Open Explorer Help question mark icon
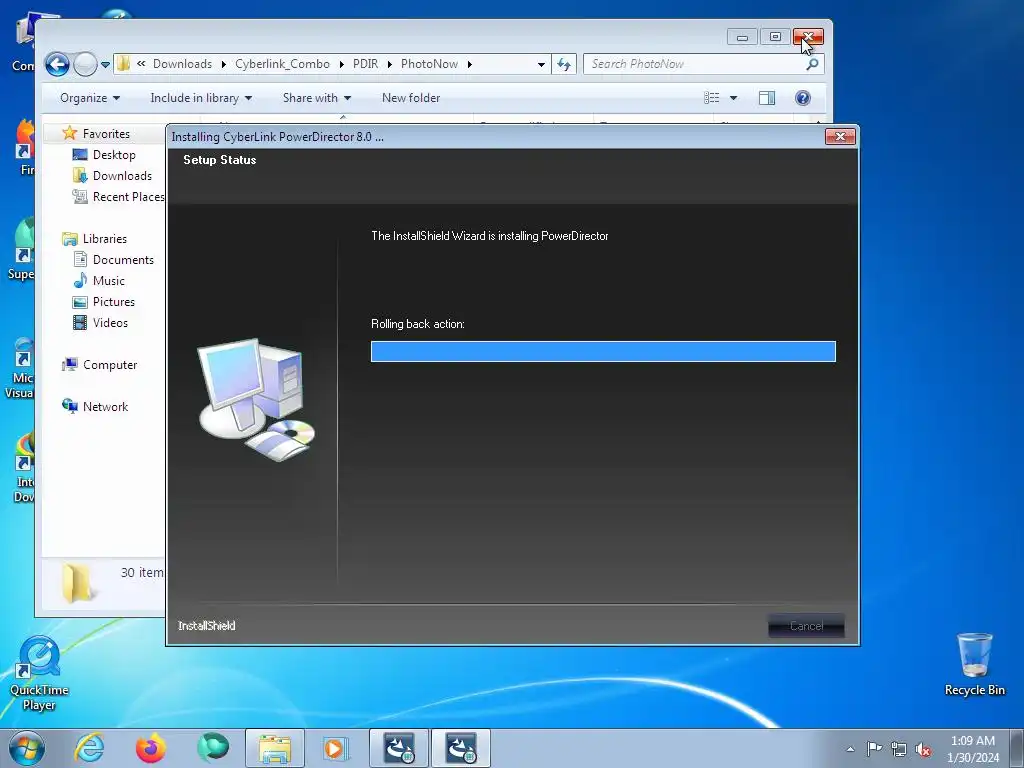 tap(803, 98)
